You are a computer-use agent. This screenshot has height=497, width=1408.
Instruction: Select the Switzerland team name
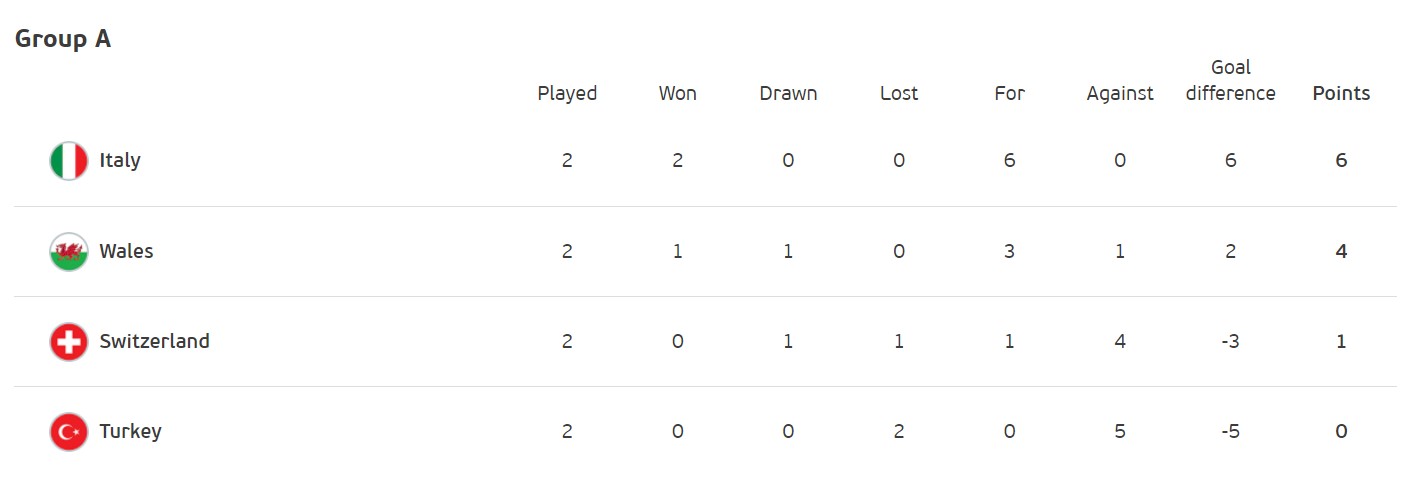154,341
